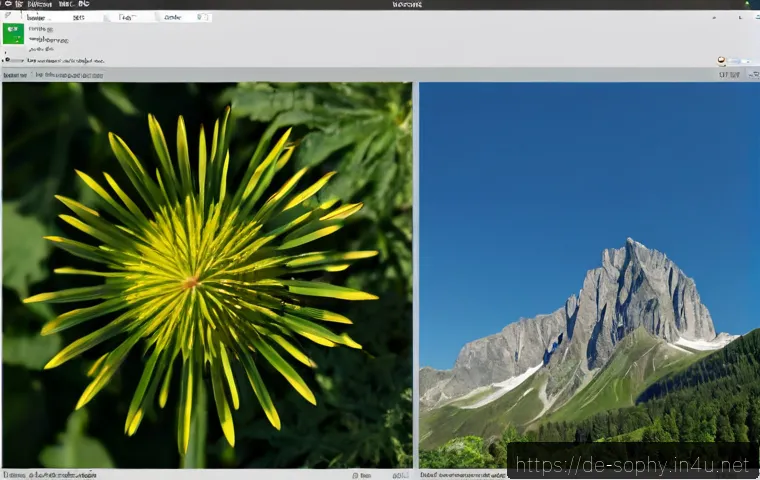Click the small slider beside the round orange icon
This screenshot has width=760, height=480.
pyautogui.click(x=739, y=61)
